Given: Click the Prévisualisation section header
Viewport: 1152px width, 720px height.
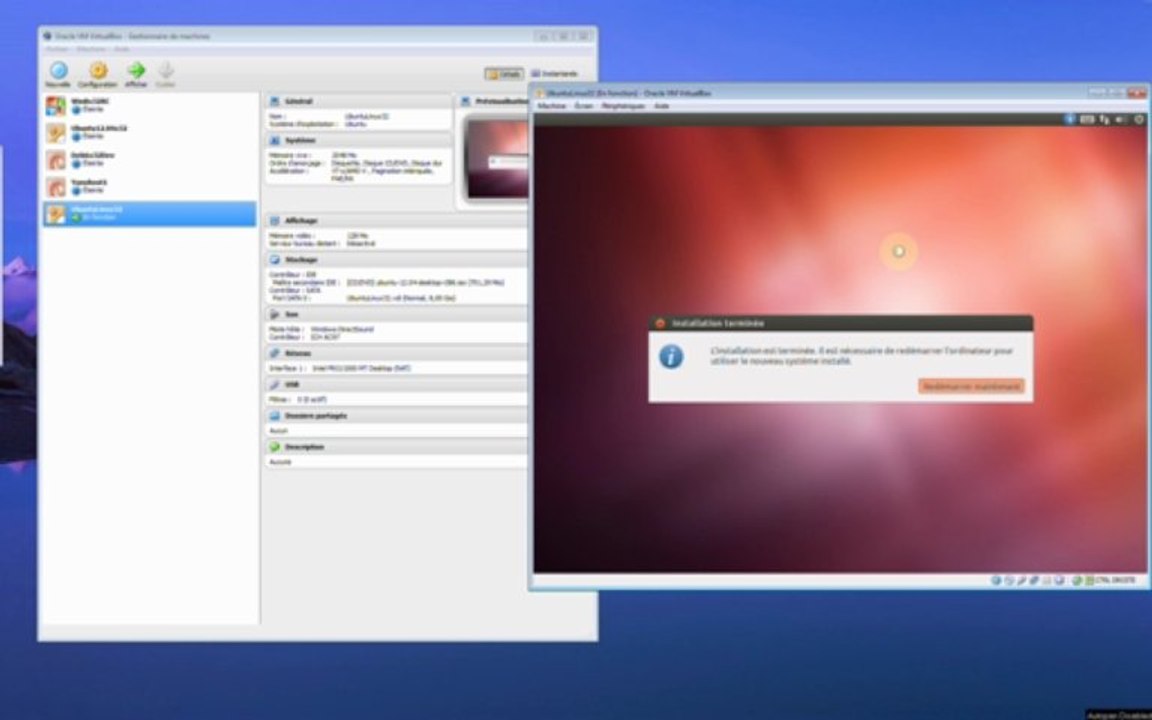Looking at the screenshot, I should (494, 101).
